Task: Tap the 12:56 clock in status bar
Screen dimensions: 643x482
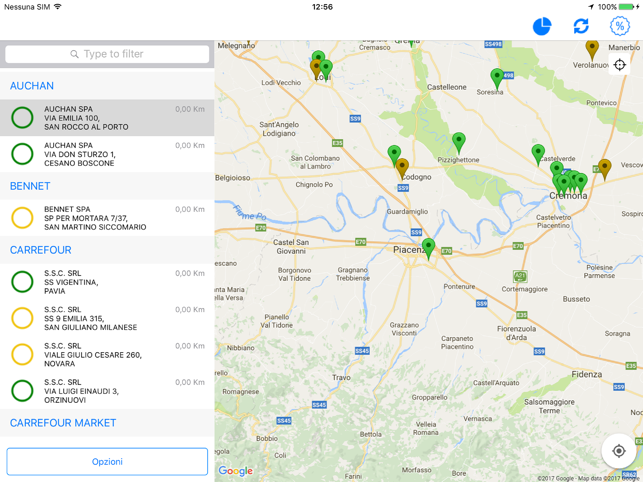Action: click(322, 7)
